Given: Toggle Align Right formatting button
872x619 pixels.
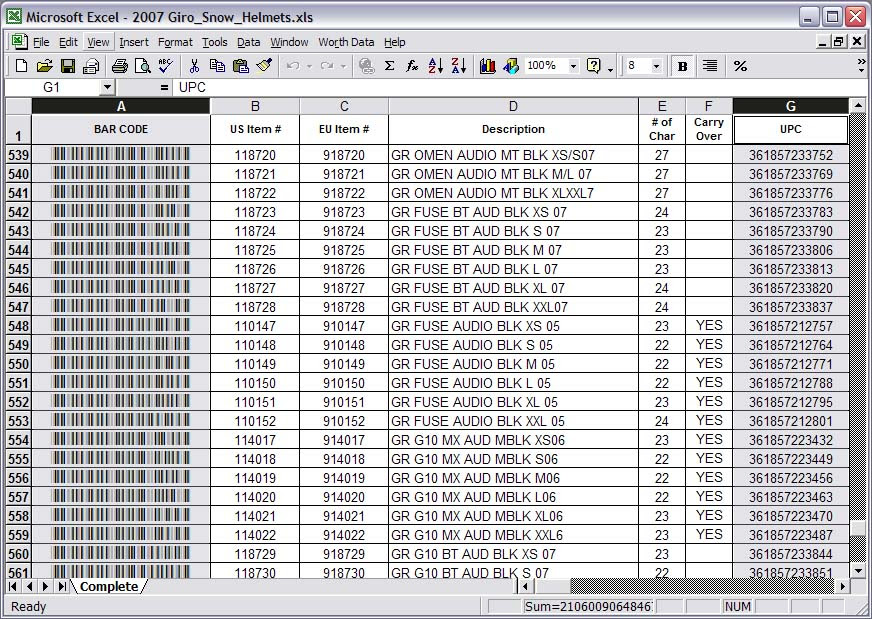Looking at the screenshot, I should (x=710, y=66).
